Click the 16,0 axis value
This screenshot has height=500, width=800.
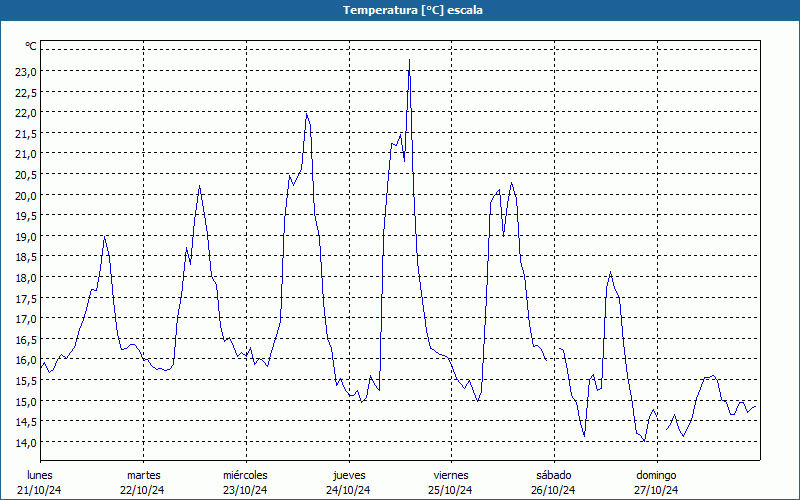tap(26, 360)
